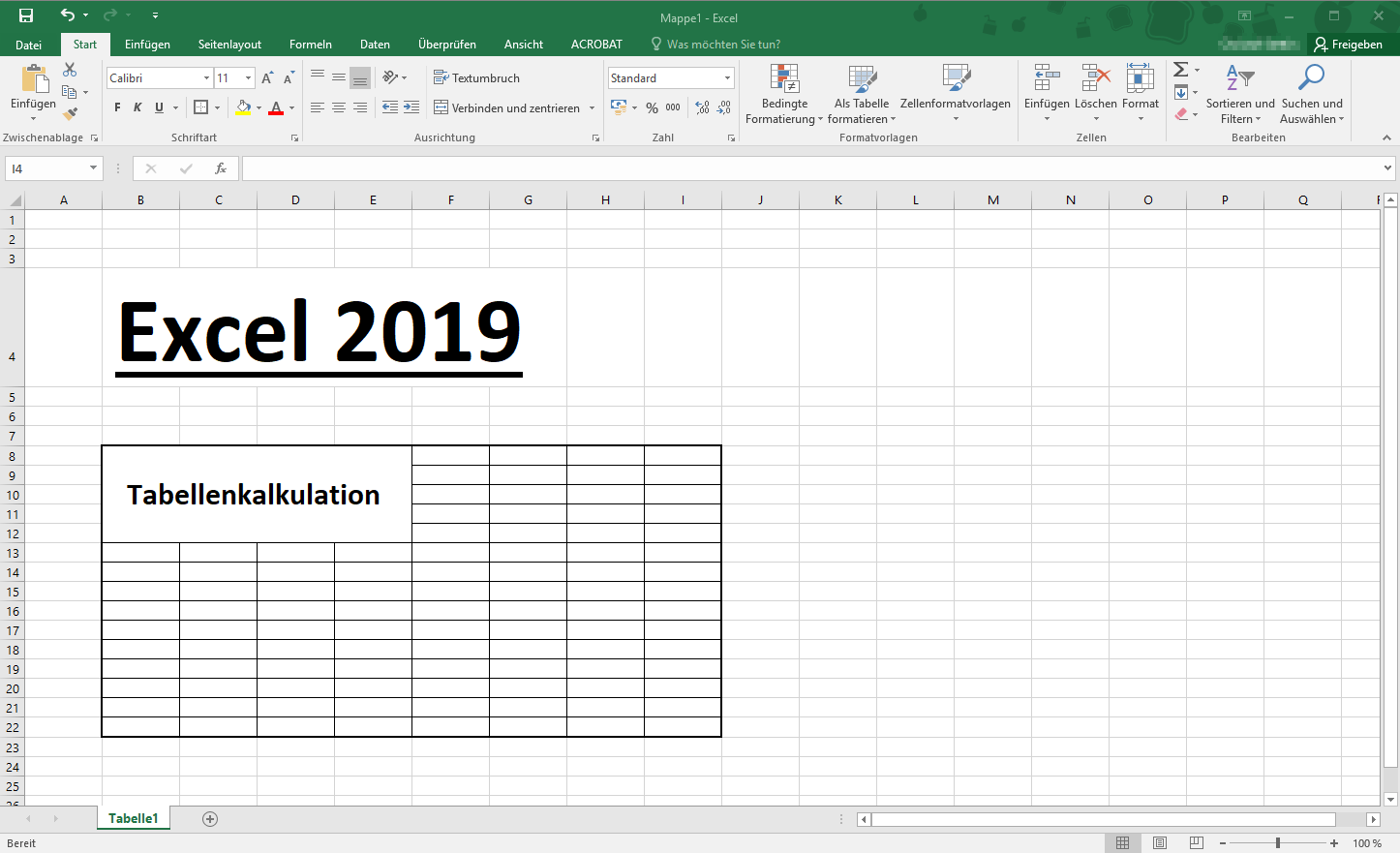The width and height of the screenshot is (1400, 853).
Task: Increase indent icon in Ausrichtung
Action: (411, 107)
